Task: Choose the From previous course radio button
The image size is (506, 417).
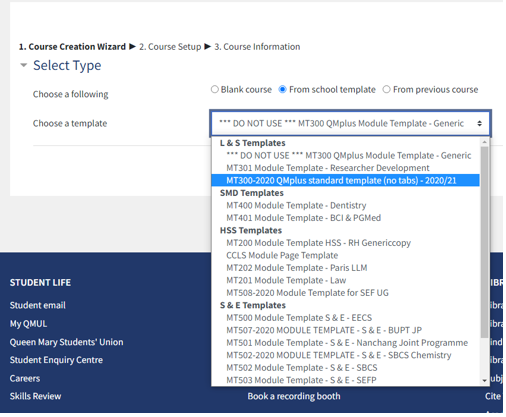Action: tap(386, 89)
